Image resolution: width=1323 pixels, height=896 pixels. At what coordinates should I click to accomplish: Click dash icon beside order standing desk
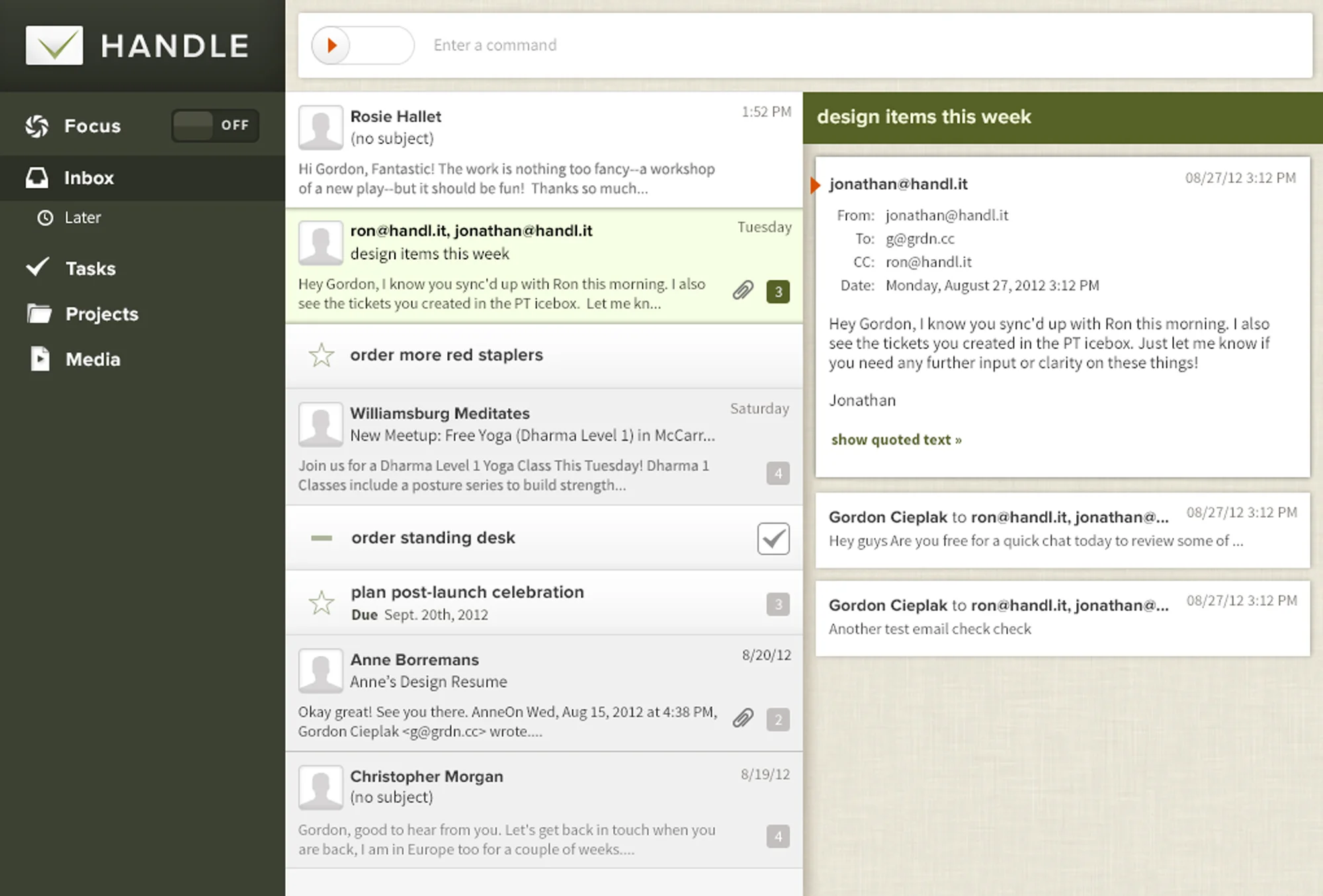[321, 538]
